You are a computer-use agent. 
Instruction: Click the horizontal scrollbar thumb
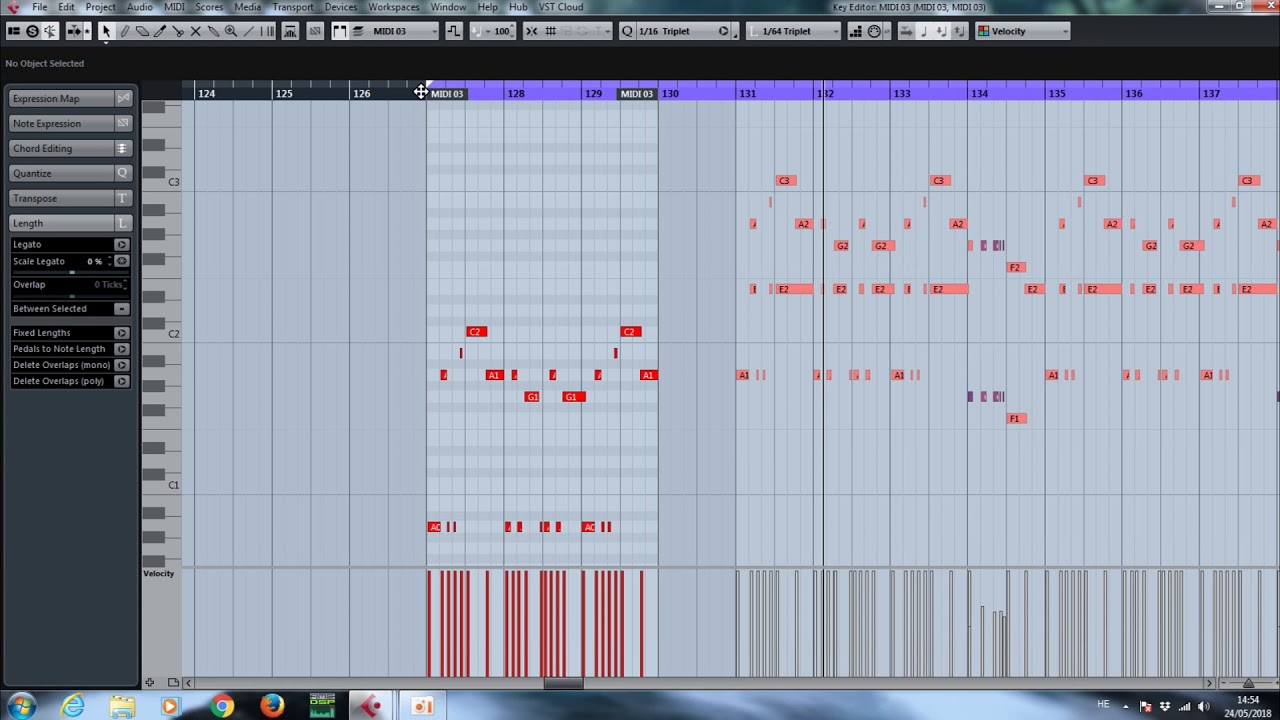(x=563, y=683)
